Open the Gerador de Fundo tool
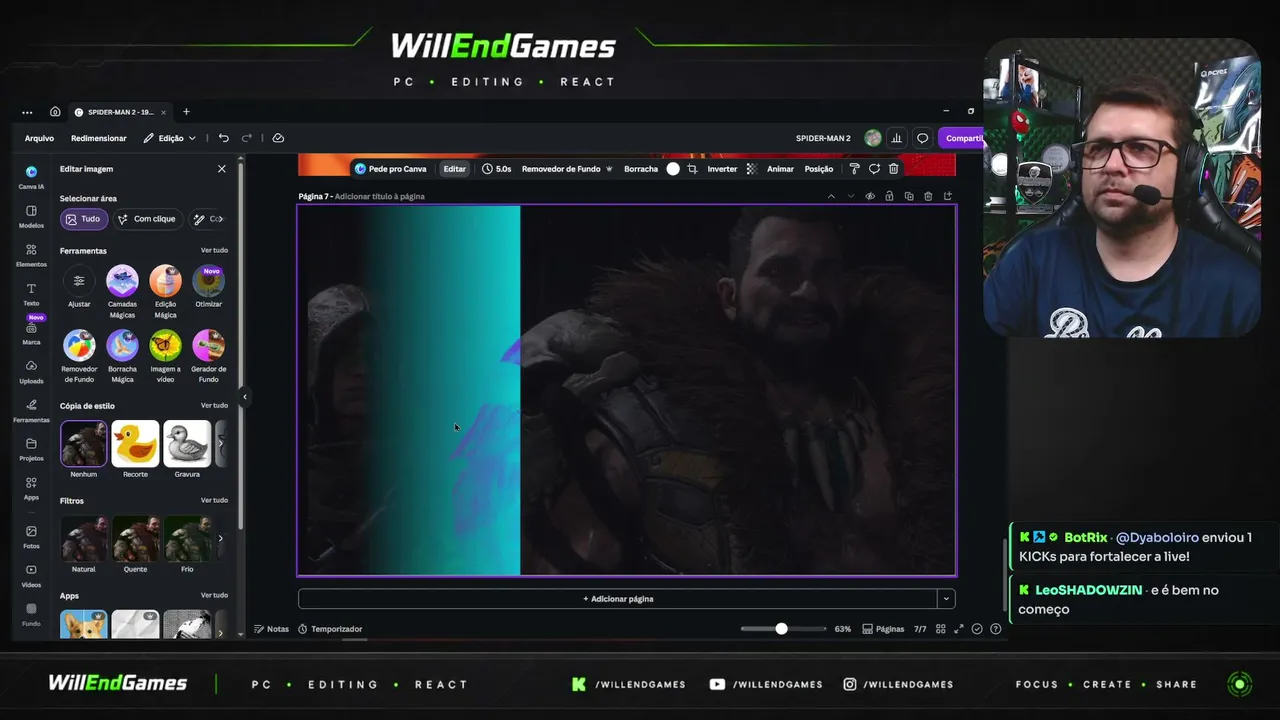The image size is (1280, 720). click(x=208, y=357)
